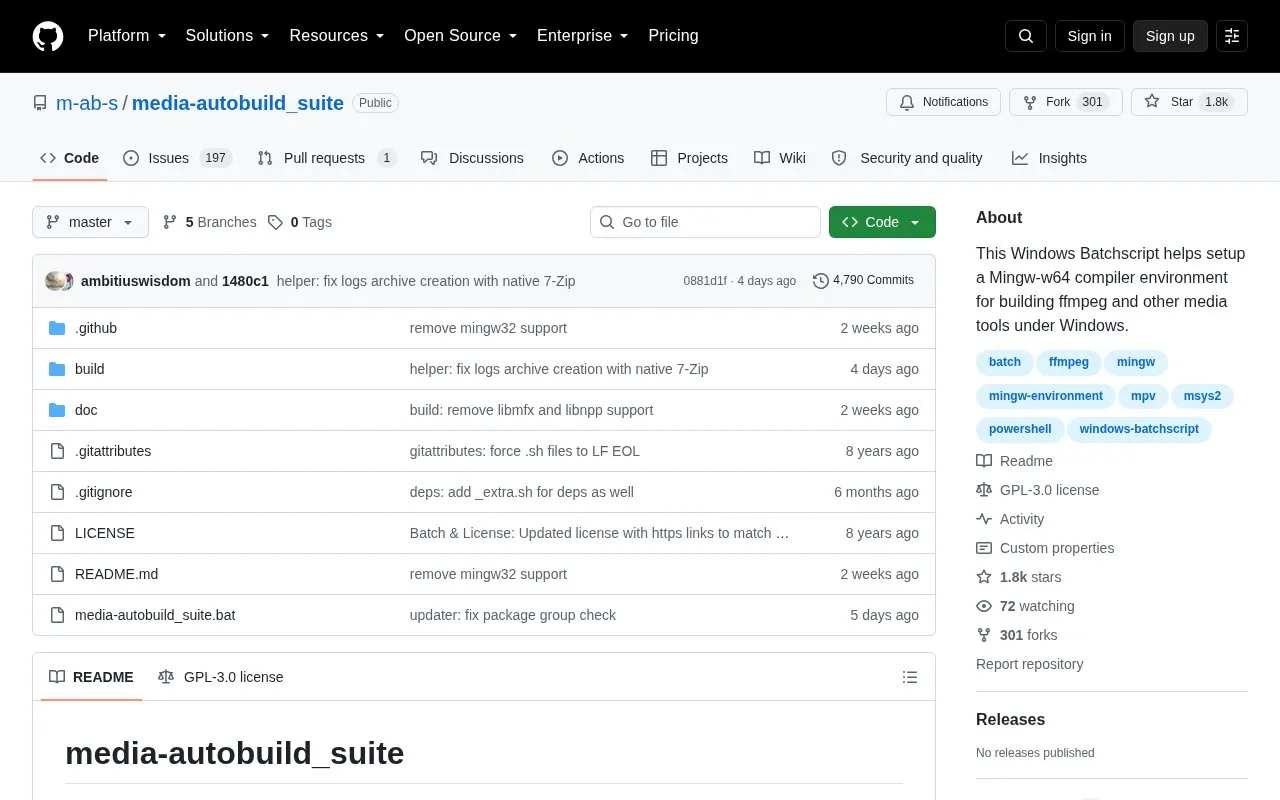This screenshot has width=1280, height=800.
Task: Open the Wiki tab
Action: [780, 158]
